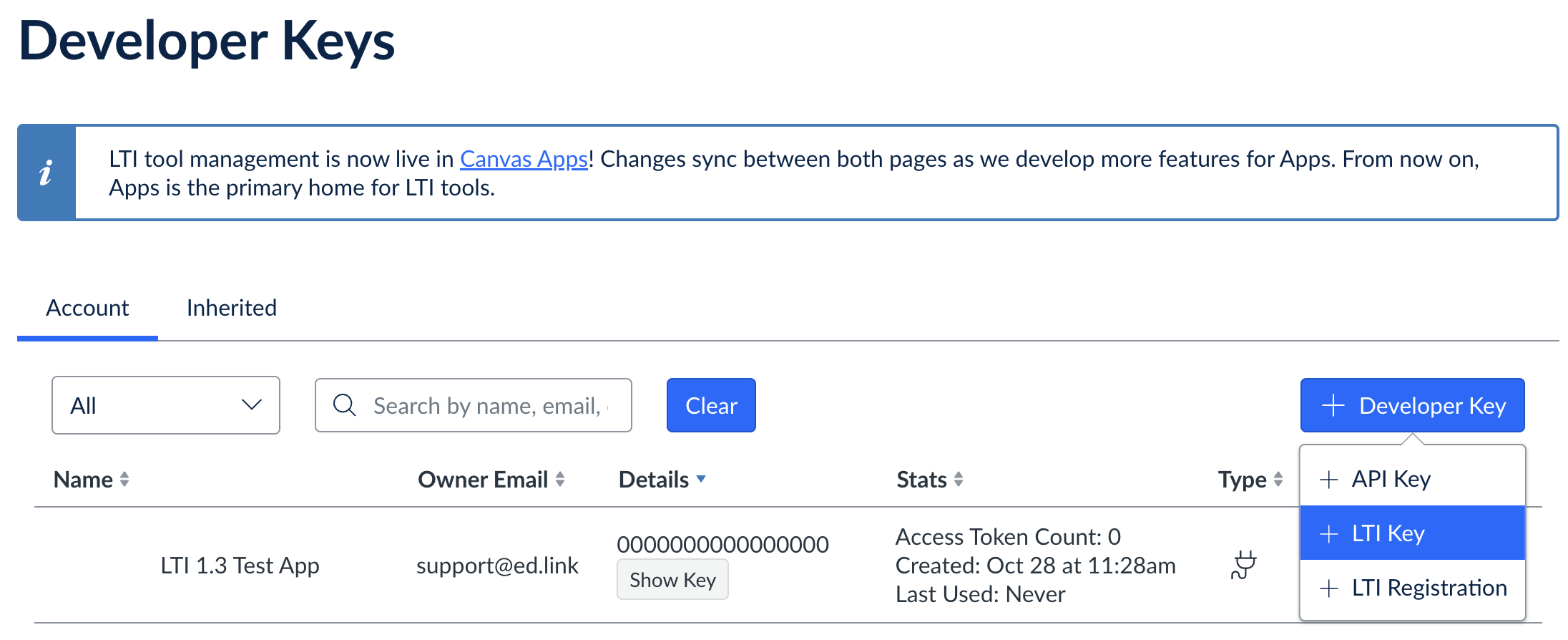
Task: Click the sort arrows next to Name
Action: pos(124,480)
